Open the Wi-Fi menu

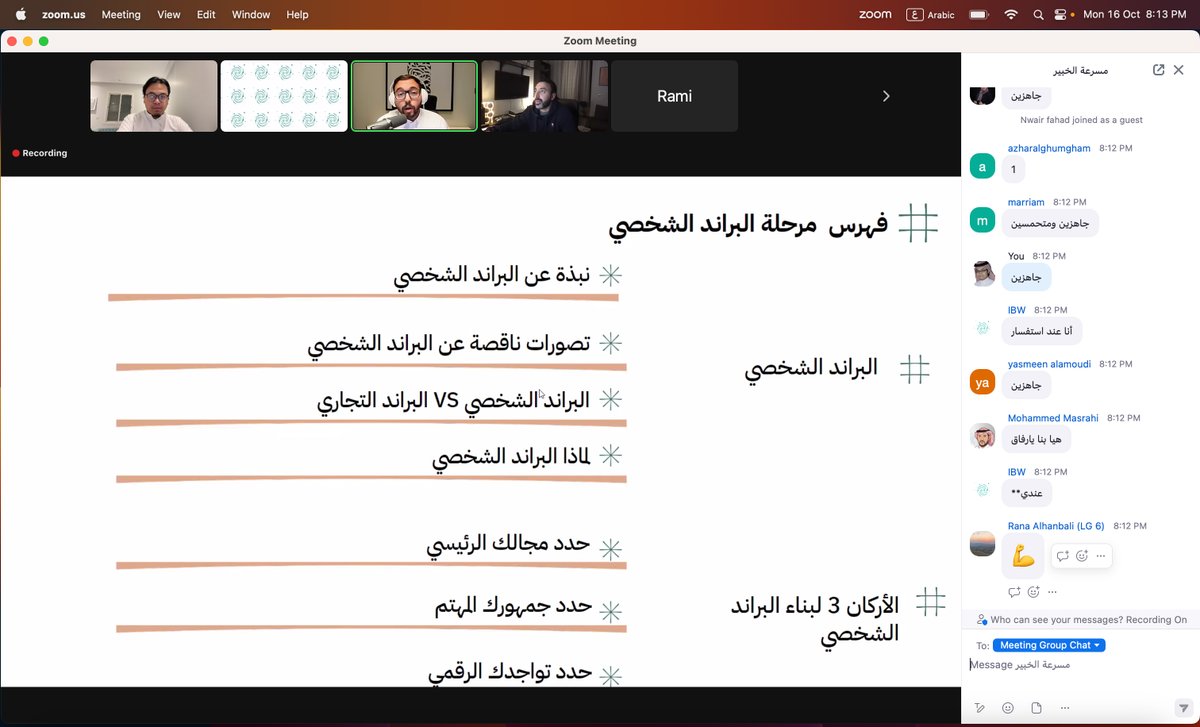pos(1011,14)
